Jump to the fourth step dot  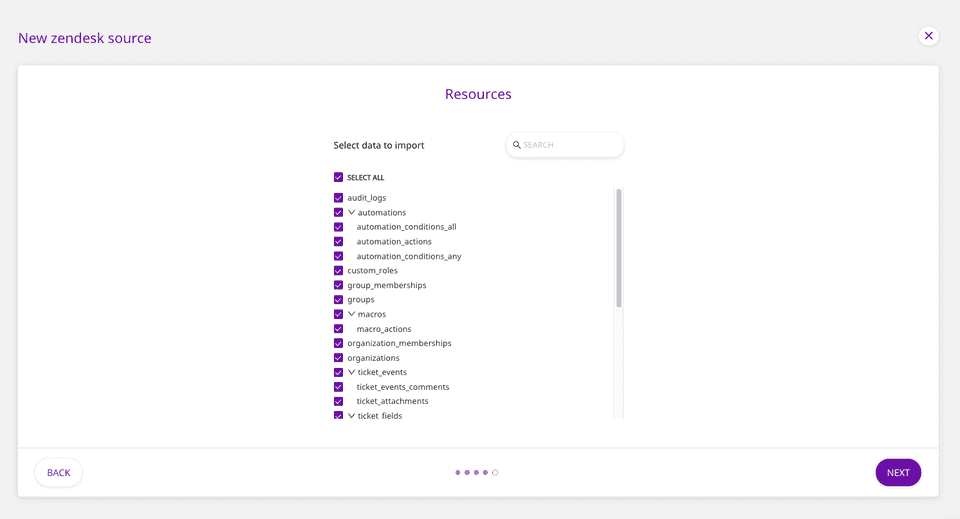click(486, 472)
